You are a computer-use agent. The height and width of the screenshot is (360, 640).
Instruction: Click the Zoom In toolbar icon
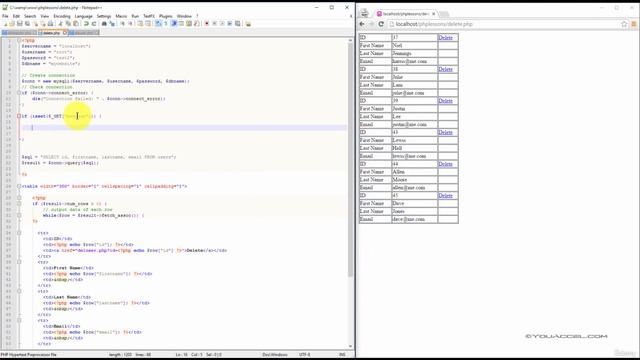pyautogui.click(x=122, y=24)
